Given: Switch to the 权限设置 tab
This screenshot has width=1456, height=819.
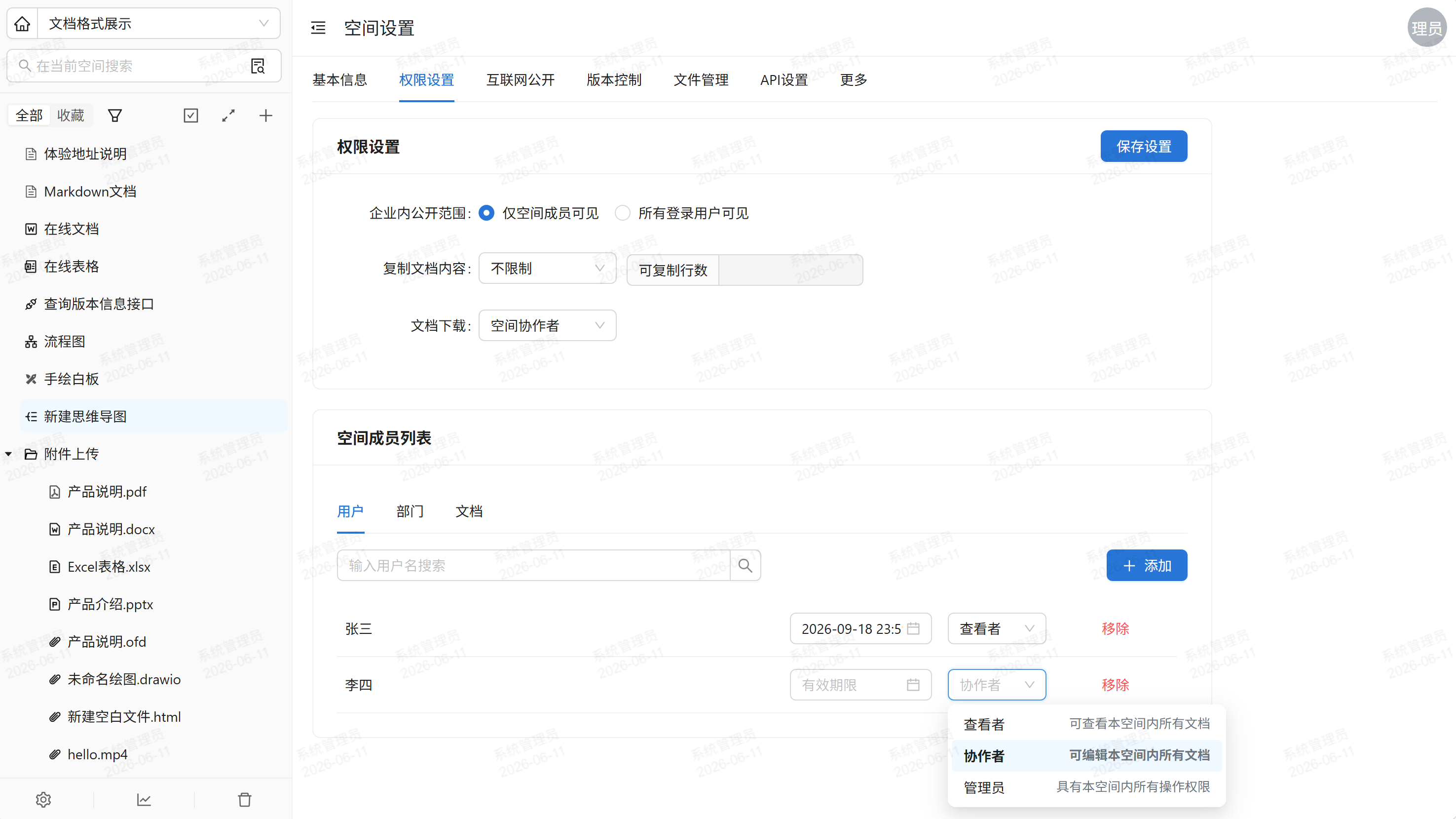Looking at the screenshot, I should pos(427,80).
